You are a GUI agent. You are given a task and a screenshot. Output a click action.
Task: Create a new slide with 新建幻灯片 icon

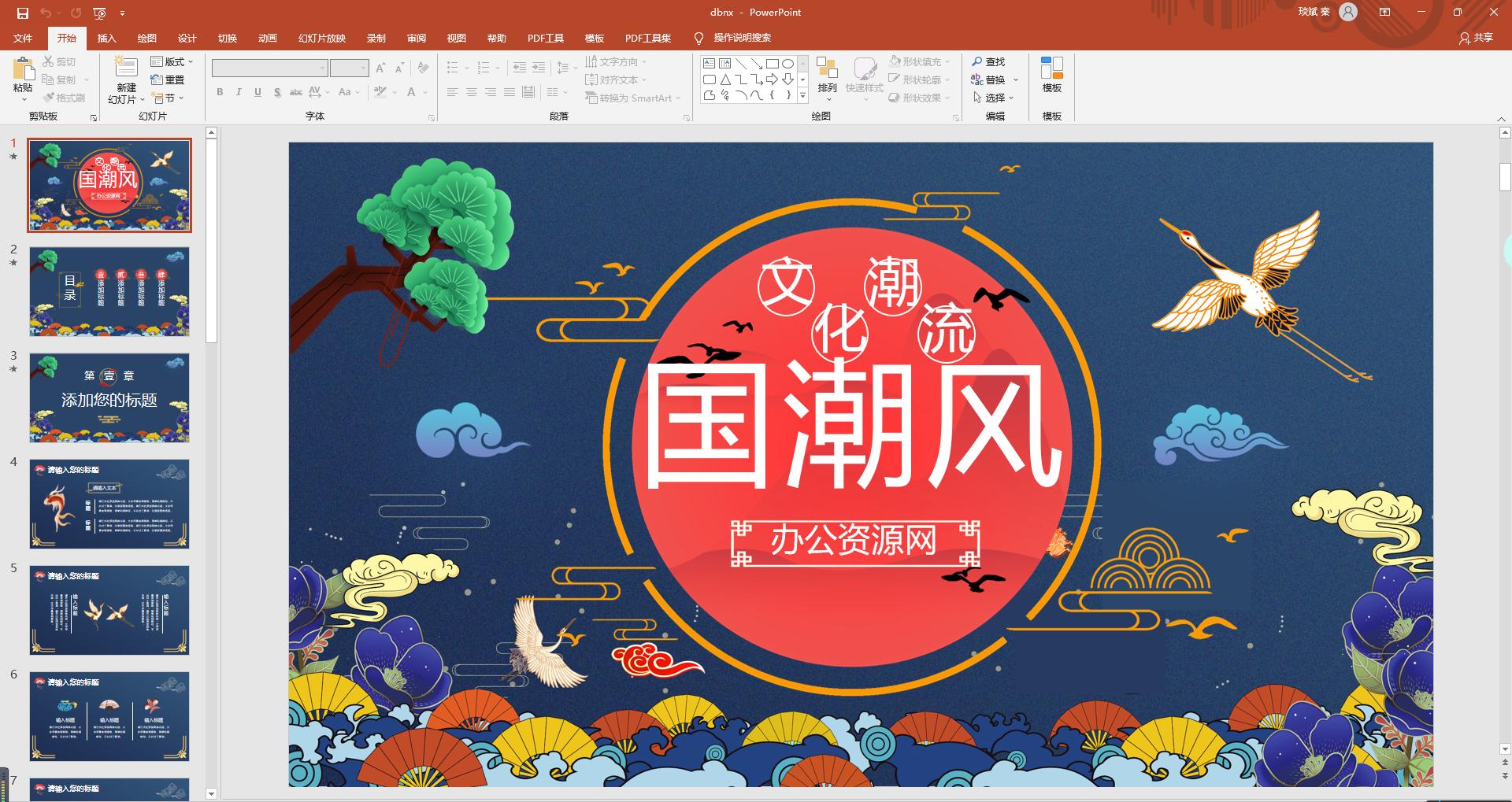[126, 71]
